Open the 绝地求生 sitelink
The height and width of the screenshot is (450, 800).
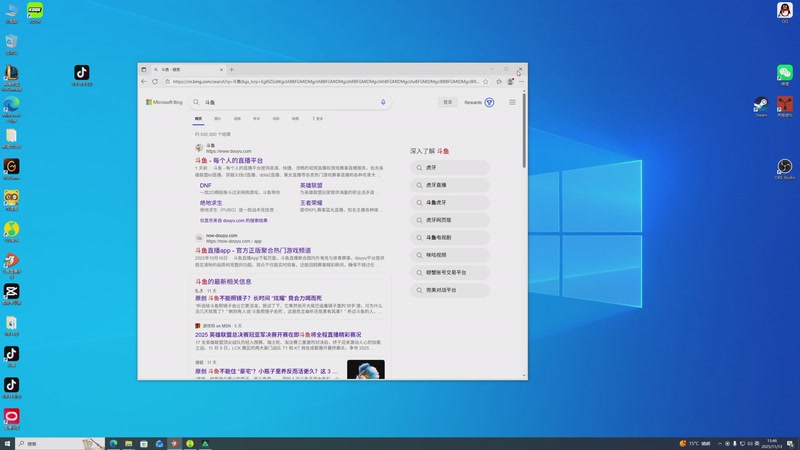coord(211,203)
